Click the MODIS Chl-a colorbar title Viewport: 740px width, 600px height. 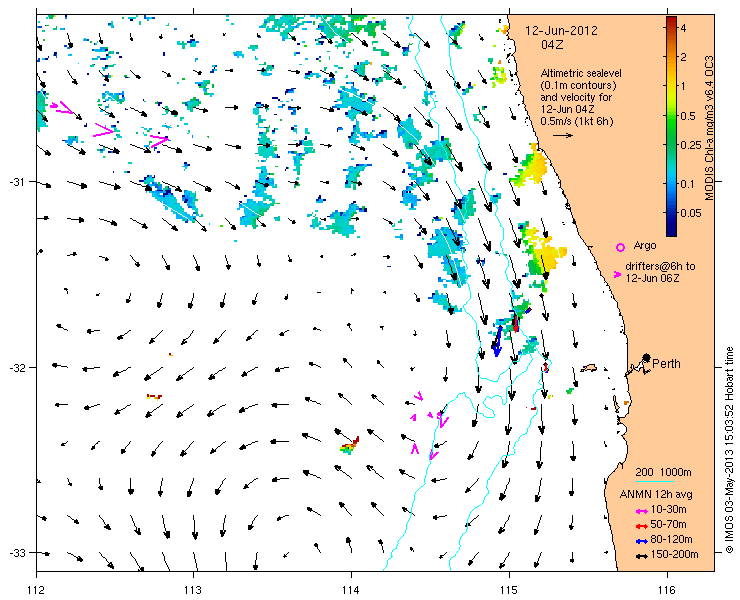[x=709, y=128]
